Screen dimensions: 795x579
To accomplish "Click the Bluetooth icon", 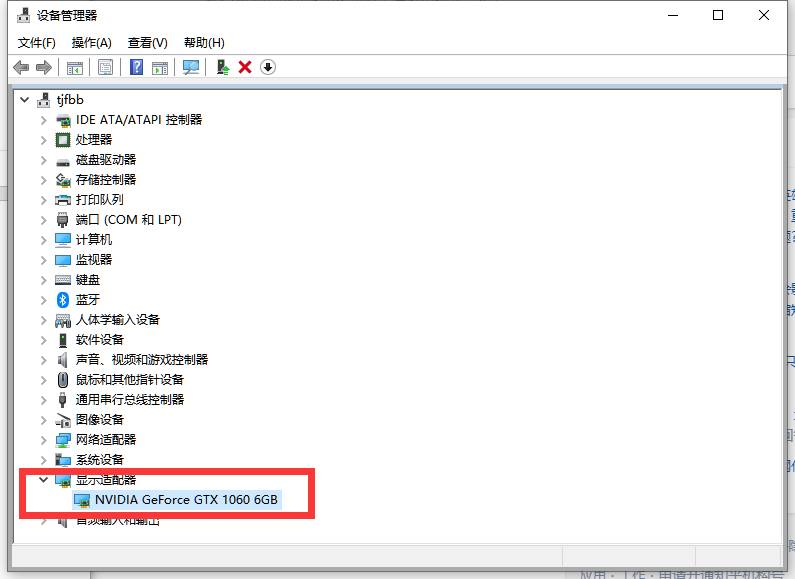I will click(x=62, y=300).
